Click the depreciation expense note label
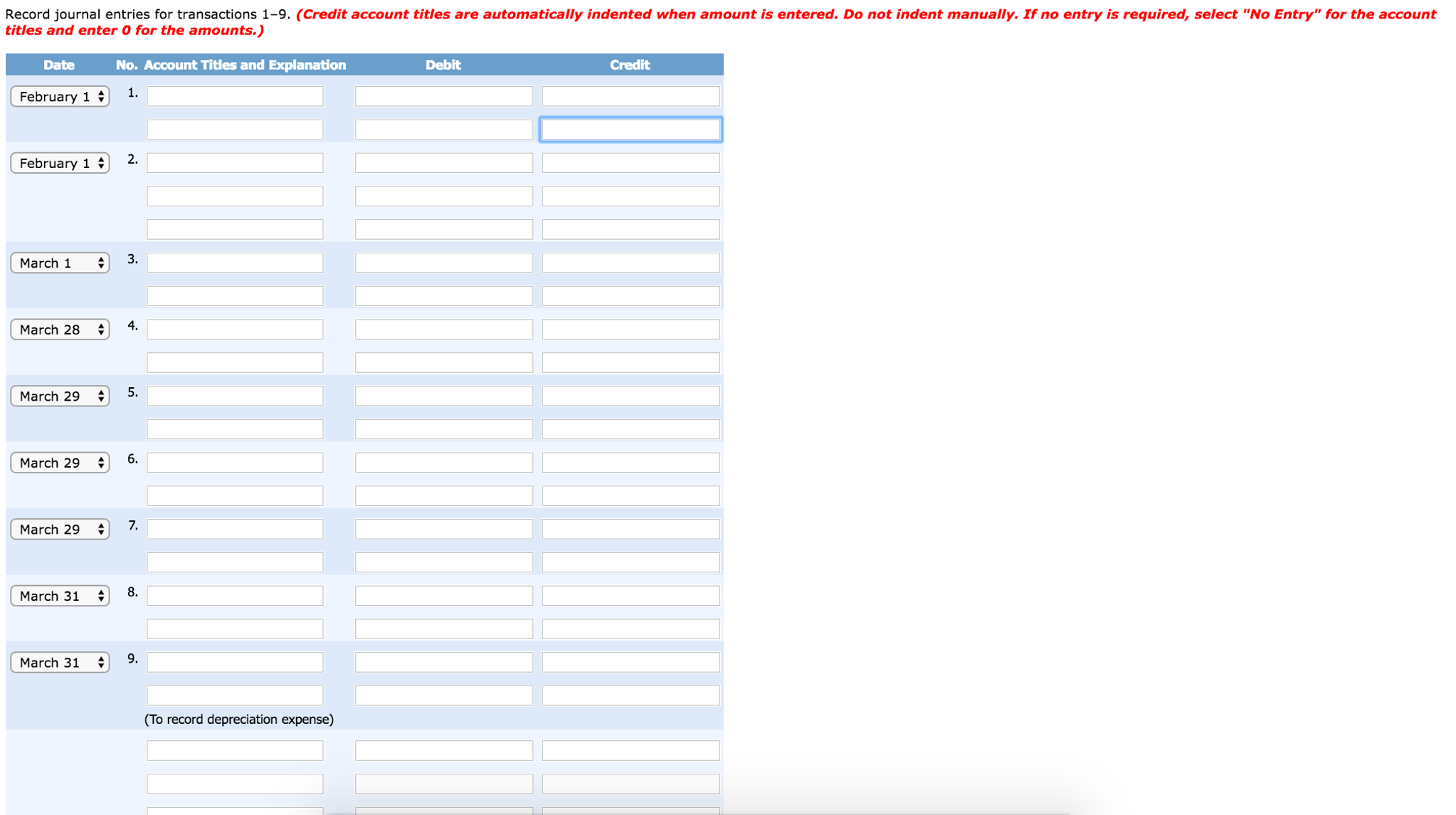The width and height of the screenshot is (1456, 815). tap(240, 720)
